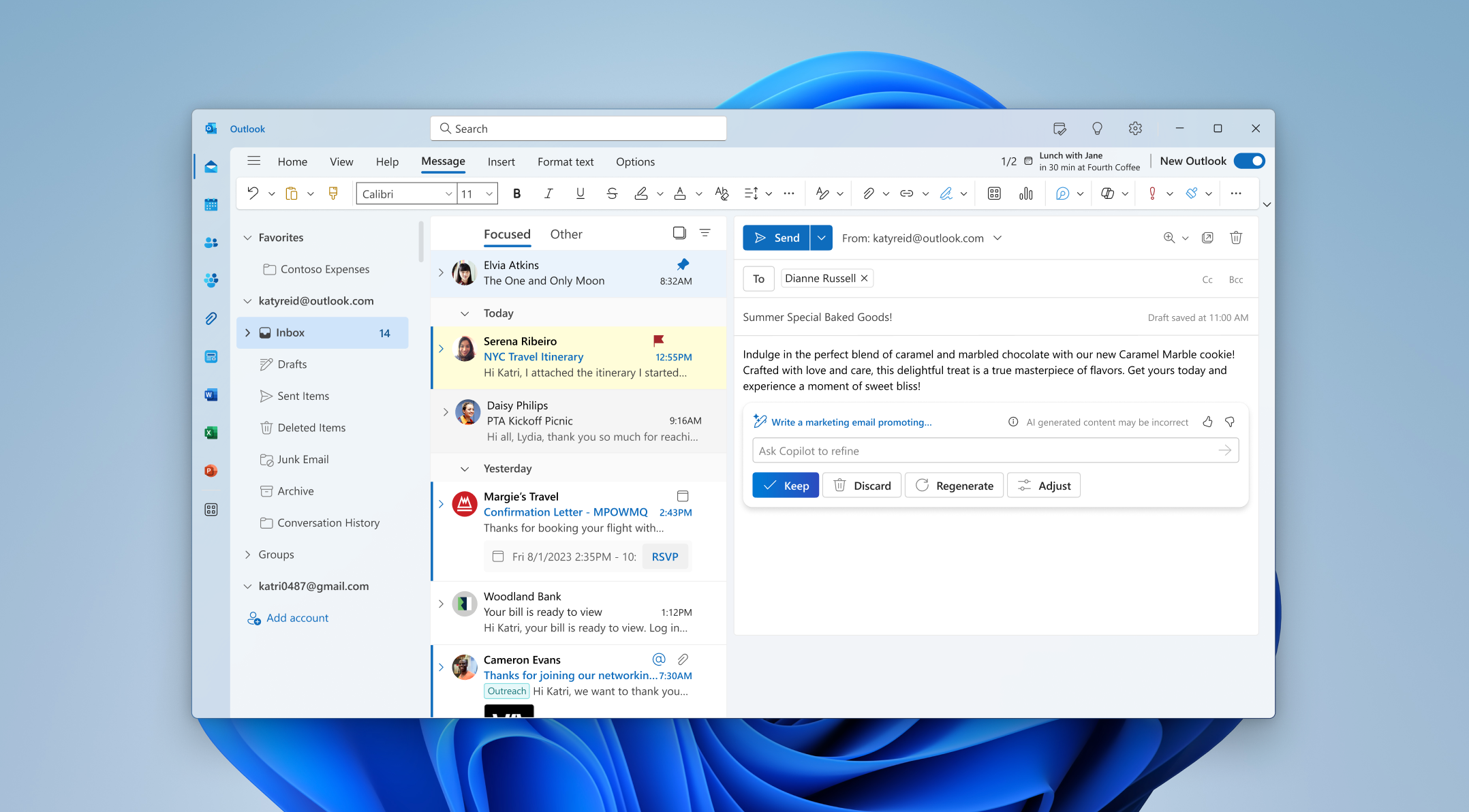Open the From address dropdown
The height and width of the screenshot is (812, 1469).
[x=998, y=238]
